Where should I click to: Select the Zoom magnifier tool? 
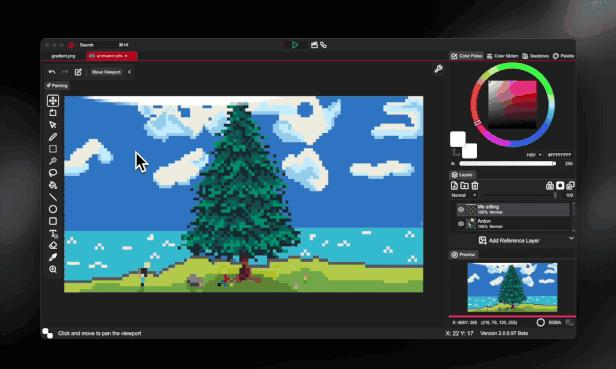coord(53,270)
